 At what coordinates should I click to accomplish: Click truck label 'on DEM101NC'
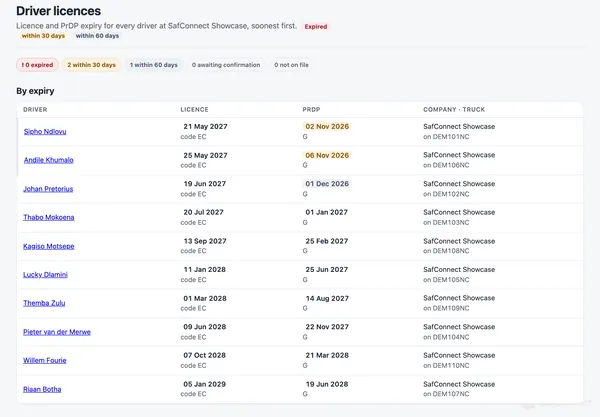(446, 137)
